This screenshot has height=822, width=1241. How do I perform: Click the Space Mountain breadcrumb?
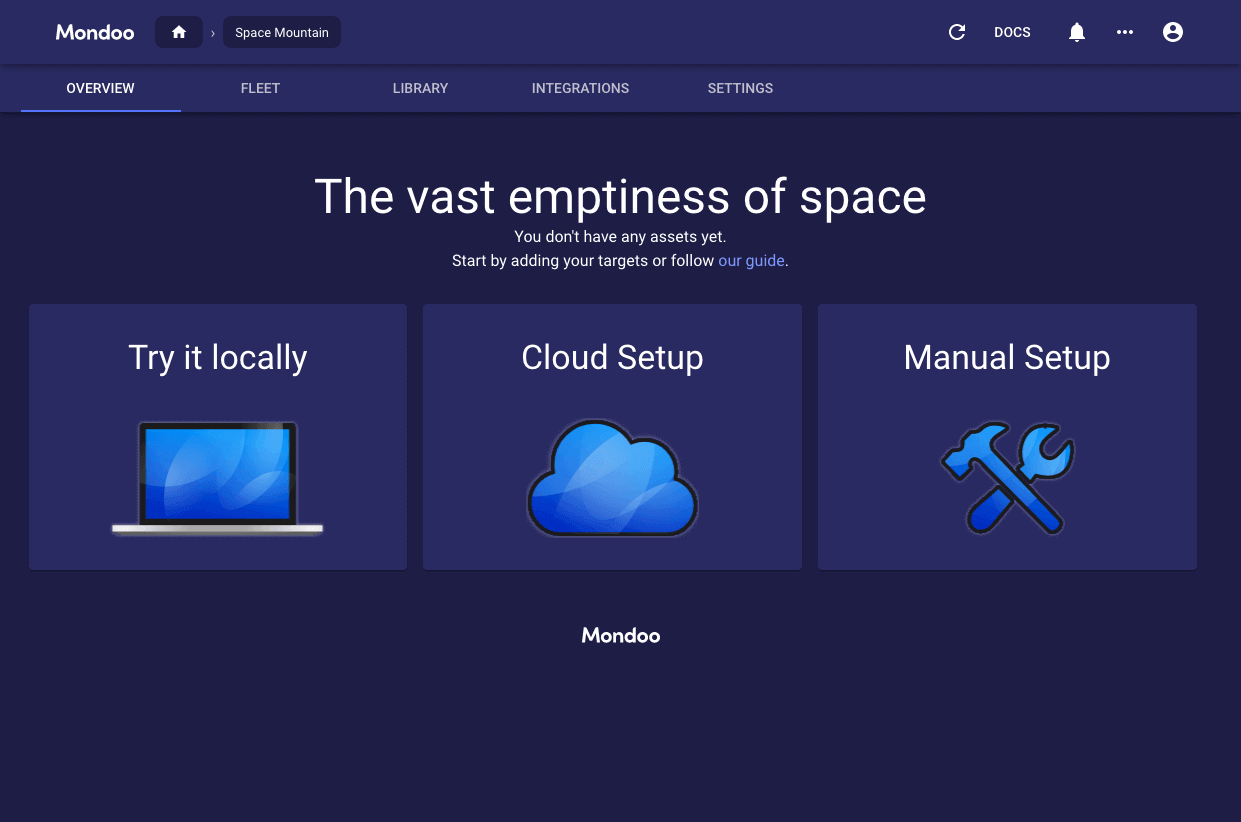tap(282, 32)
